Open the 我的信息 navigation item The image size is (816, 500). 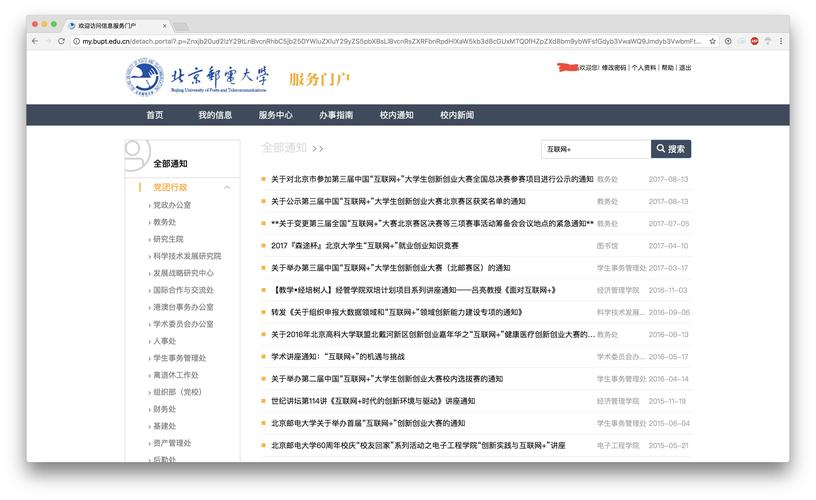pyautogui.click(x=215, y=115)
